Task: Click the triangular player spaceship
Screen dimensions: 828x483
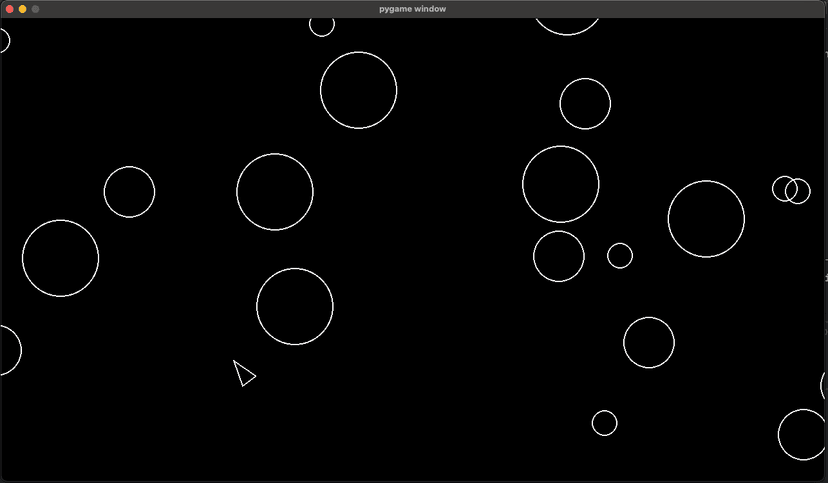Action: pos(242,374)
